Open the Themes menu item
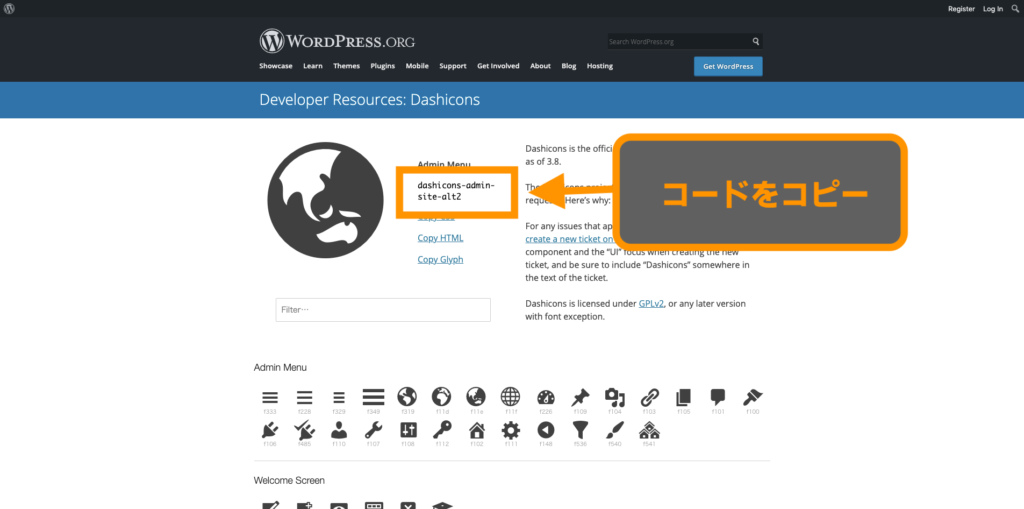This screenshot has height=509, width=1024. coord(346,66)
